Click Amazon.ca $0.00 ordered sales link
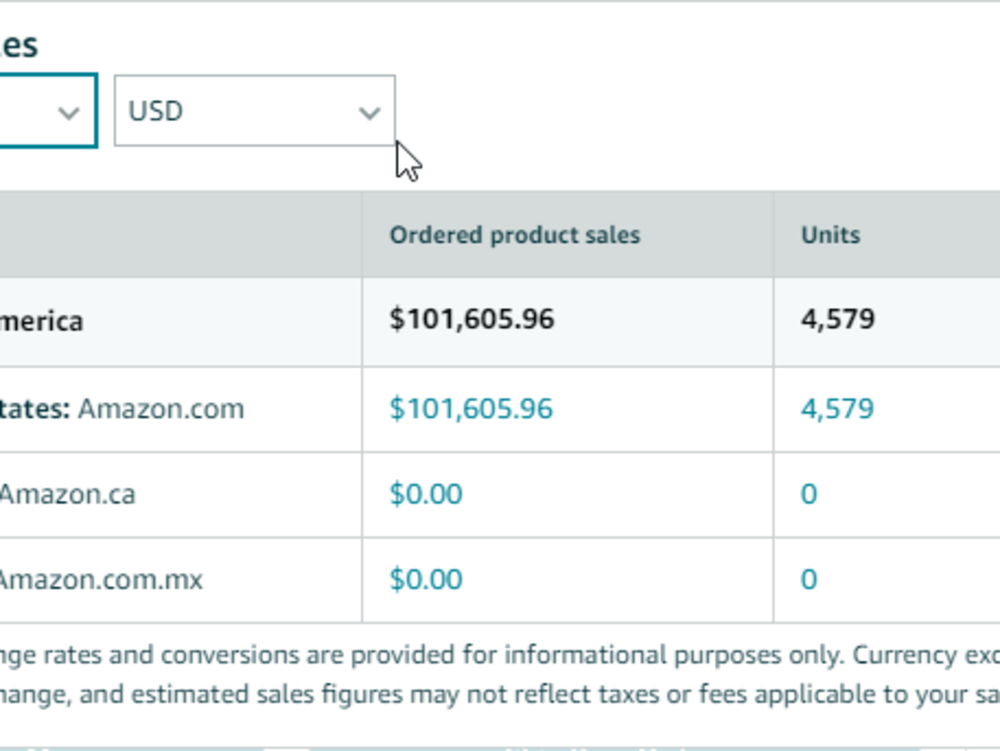The width and height of the screenshot is (1000, 751). click(x=425, y=494)
